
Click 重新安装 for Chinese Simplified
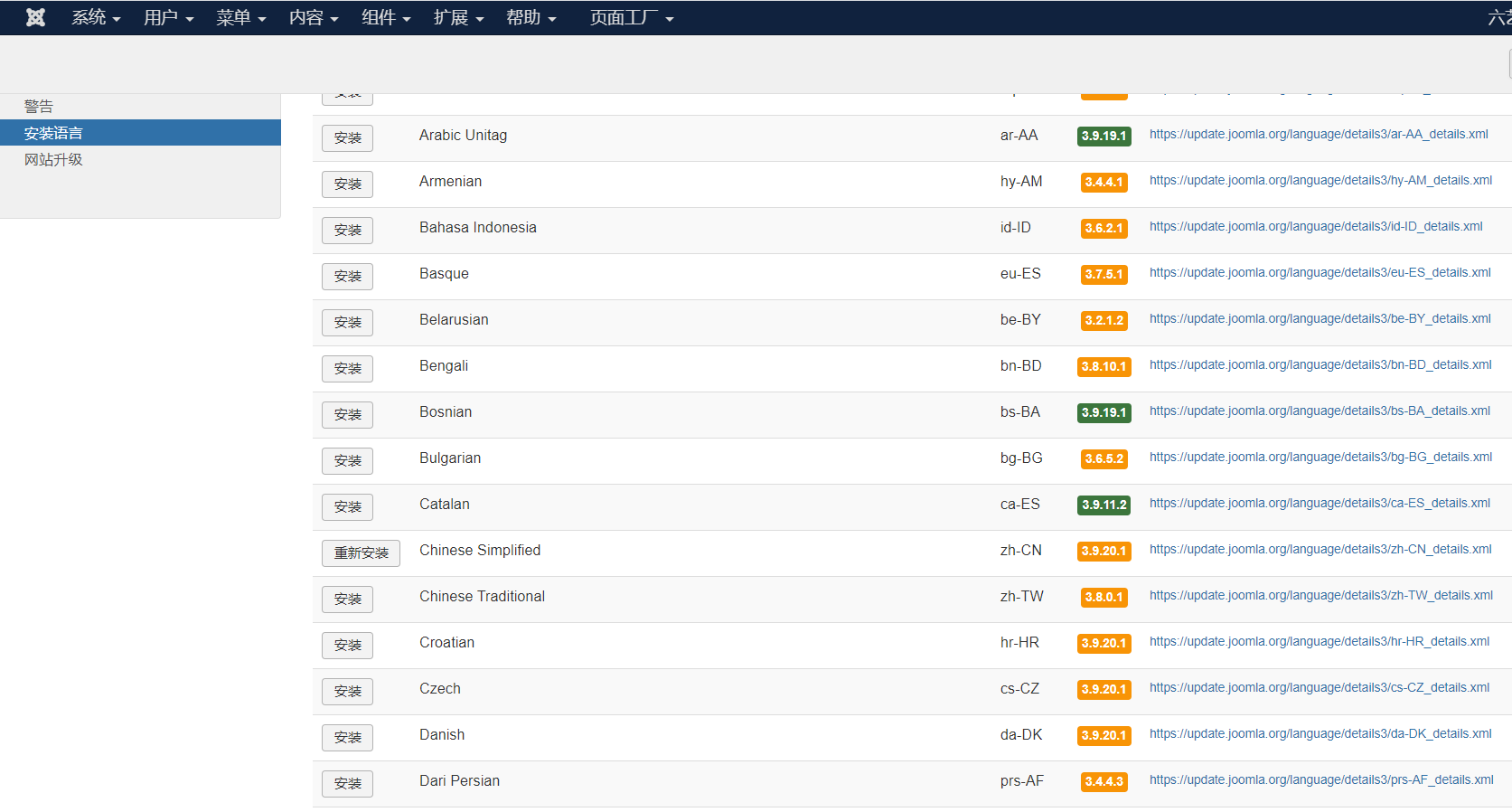click(361, 552)
